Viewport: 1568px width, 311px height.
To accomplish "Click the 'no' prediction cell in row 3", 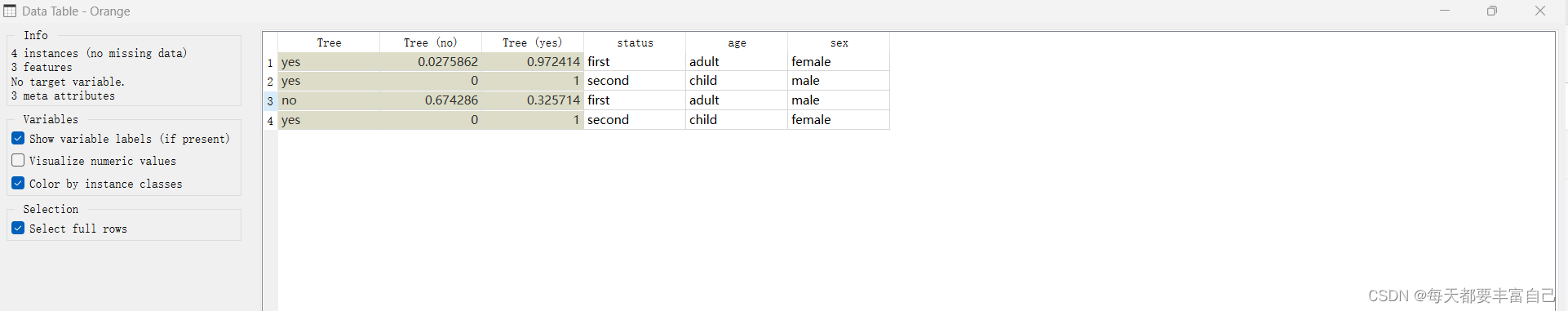I will [329, 100].
